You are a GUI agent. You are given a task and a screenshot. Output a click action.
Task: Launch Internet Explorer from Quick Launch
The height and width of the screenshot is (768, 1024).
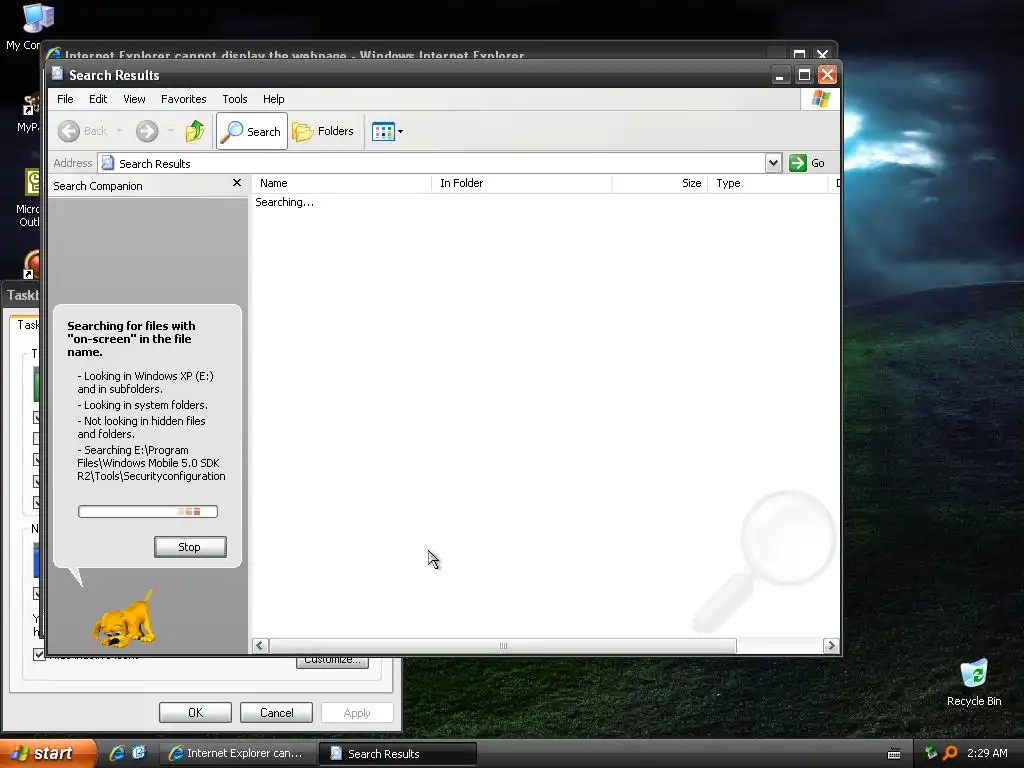click(x=117, y=753)
